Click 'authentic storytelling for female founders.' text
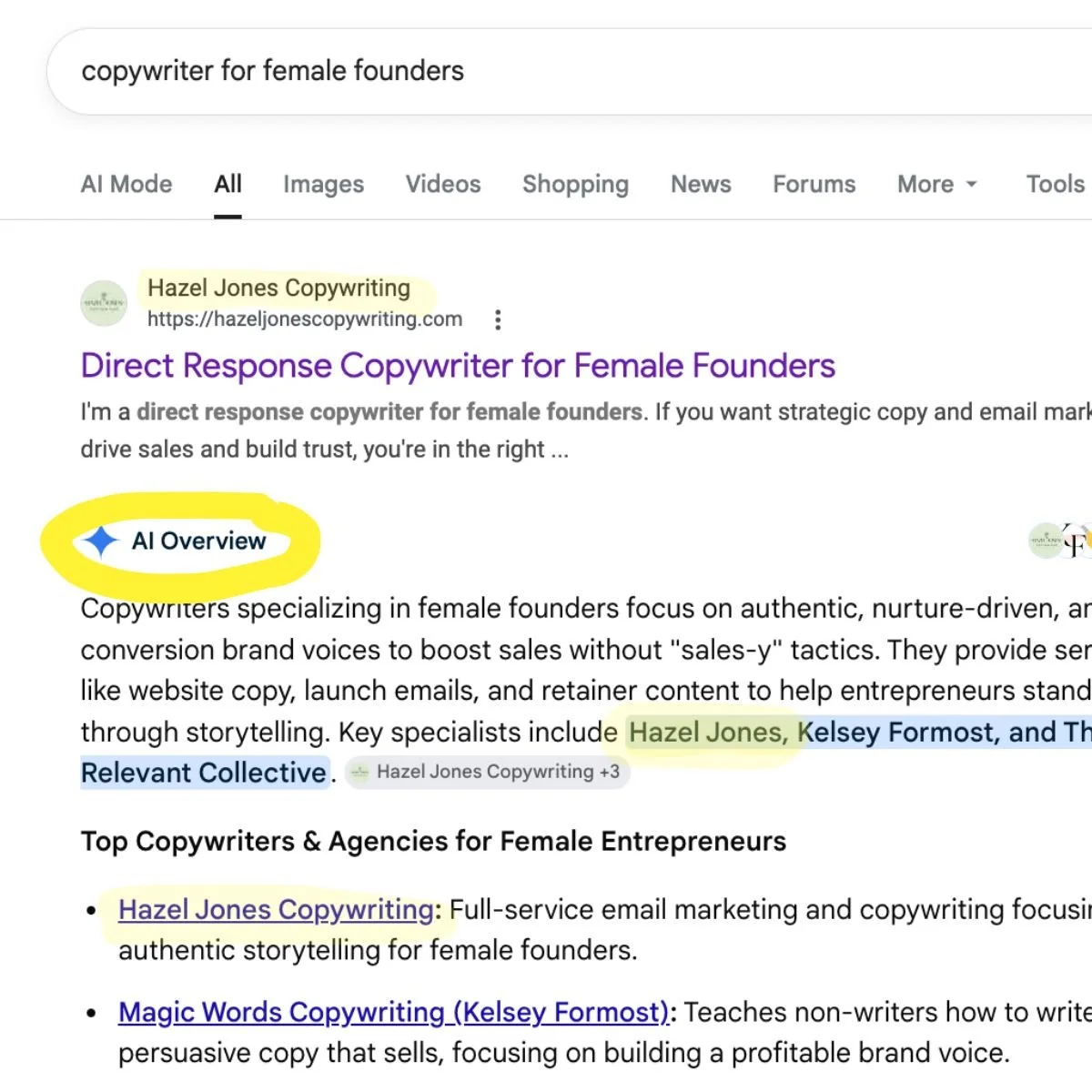This screenshot has height=1092, width=1092. [x=378, y=951]
